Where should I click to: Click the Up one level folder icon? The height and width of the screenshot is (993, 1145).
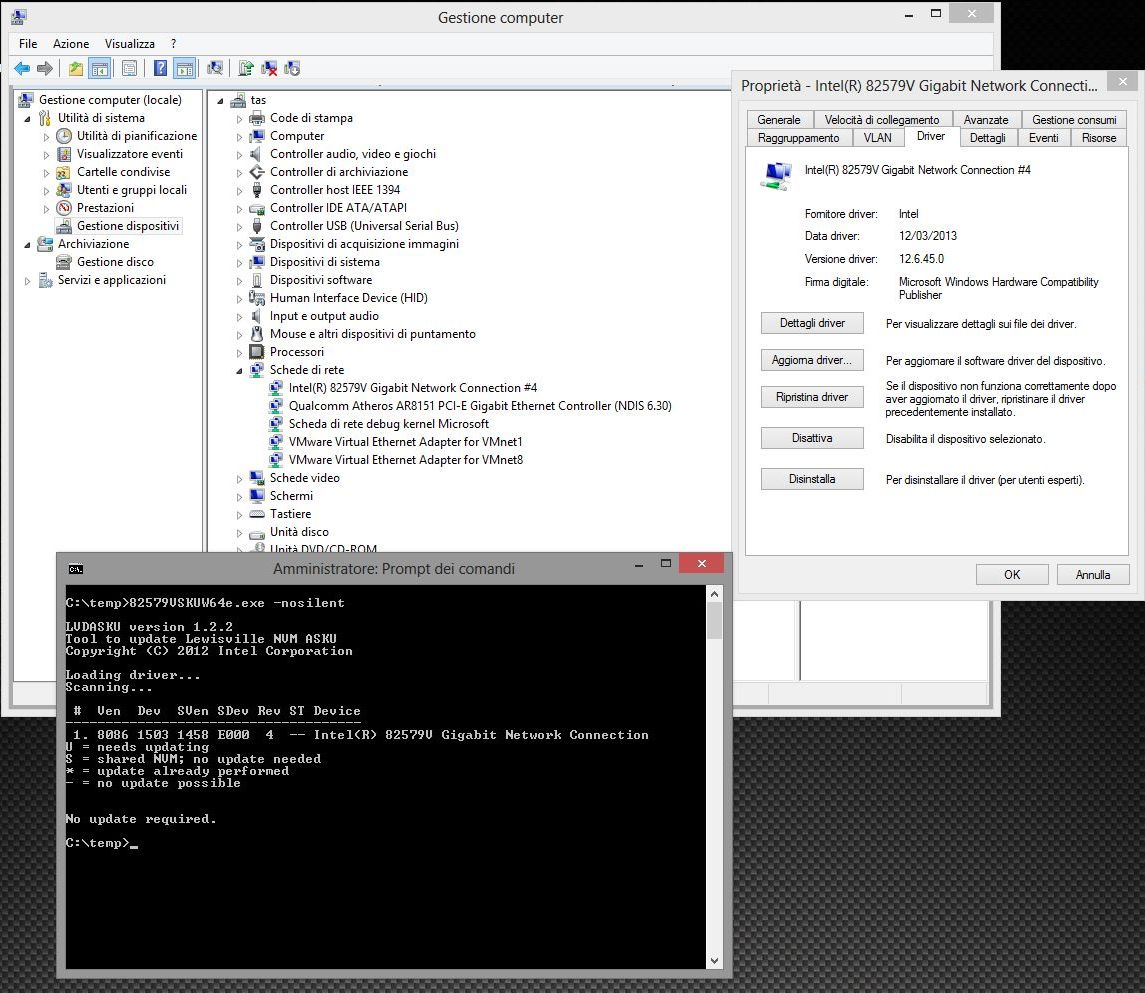75,69
